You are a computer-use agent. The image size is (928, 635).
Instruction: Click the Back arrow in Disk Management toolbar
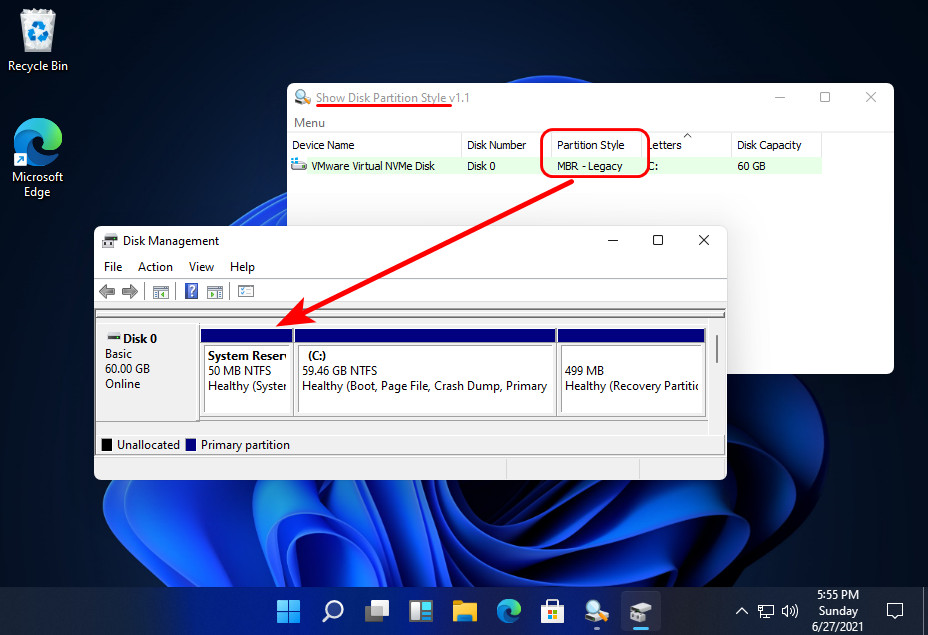coord(107,291)
